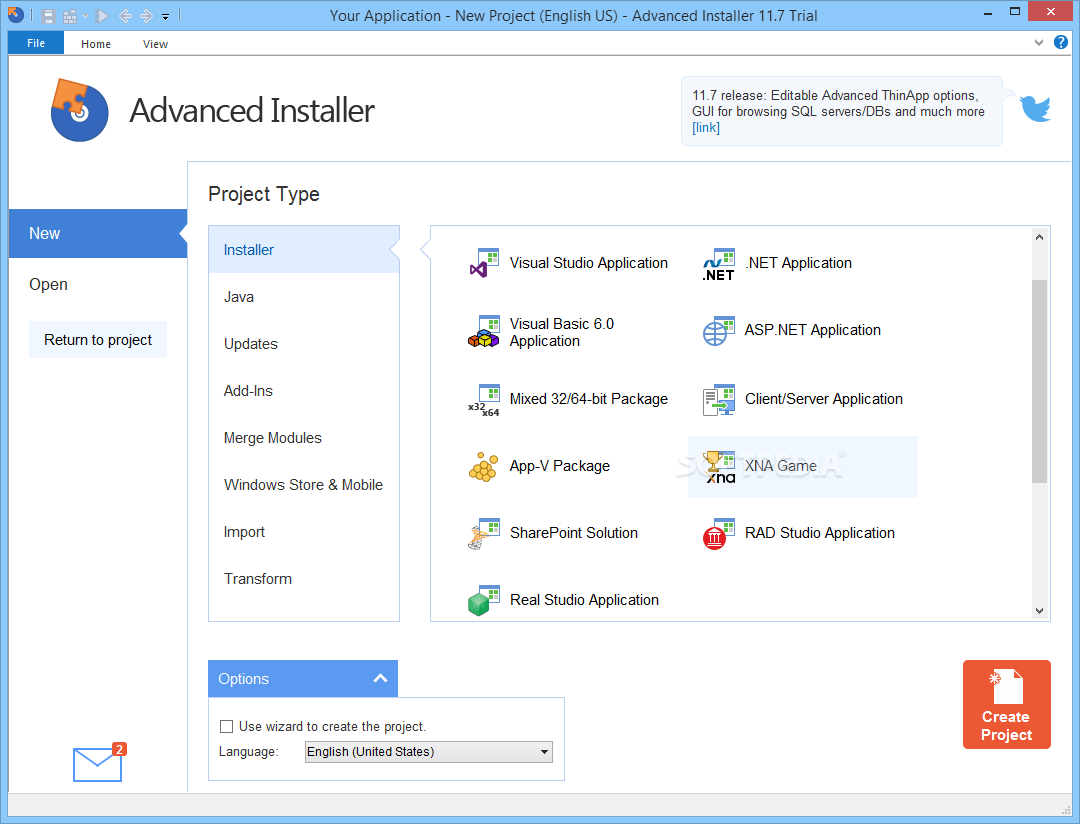Follow the [link] in the release note
The image size is (1080, 824).
706,127
